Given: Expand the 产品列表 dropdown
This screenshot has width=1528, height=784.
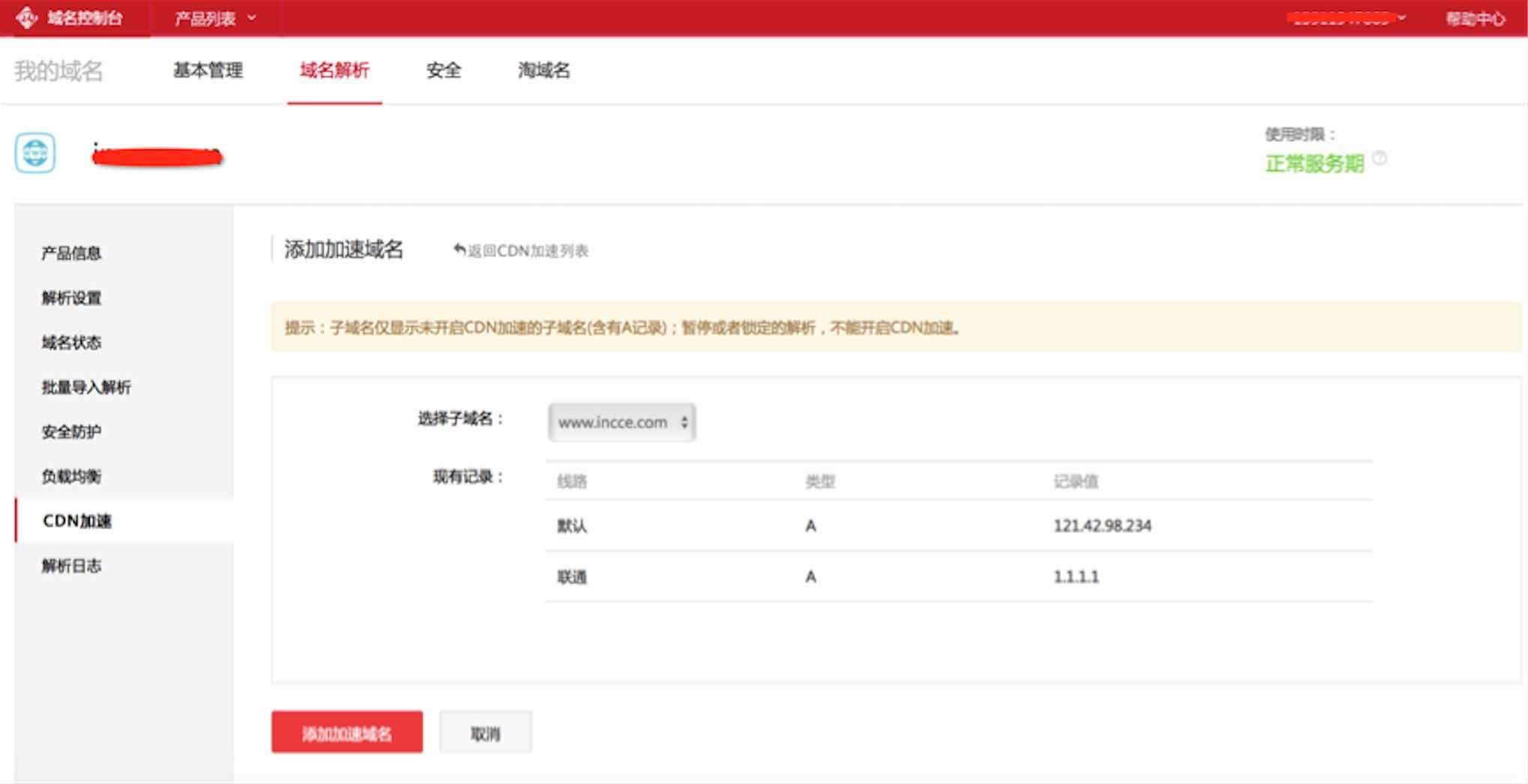Looking at the screenshot, I should tap(214, 18).
